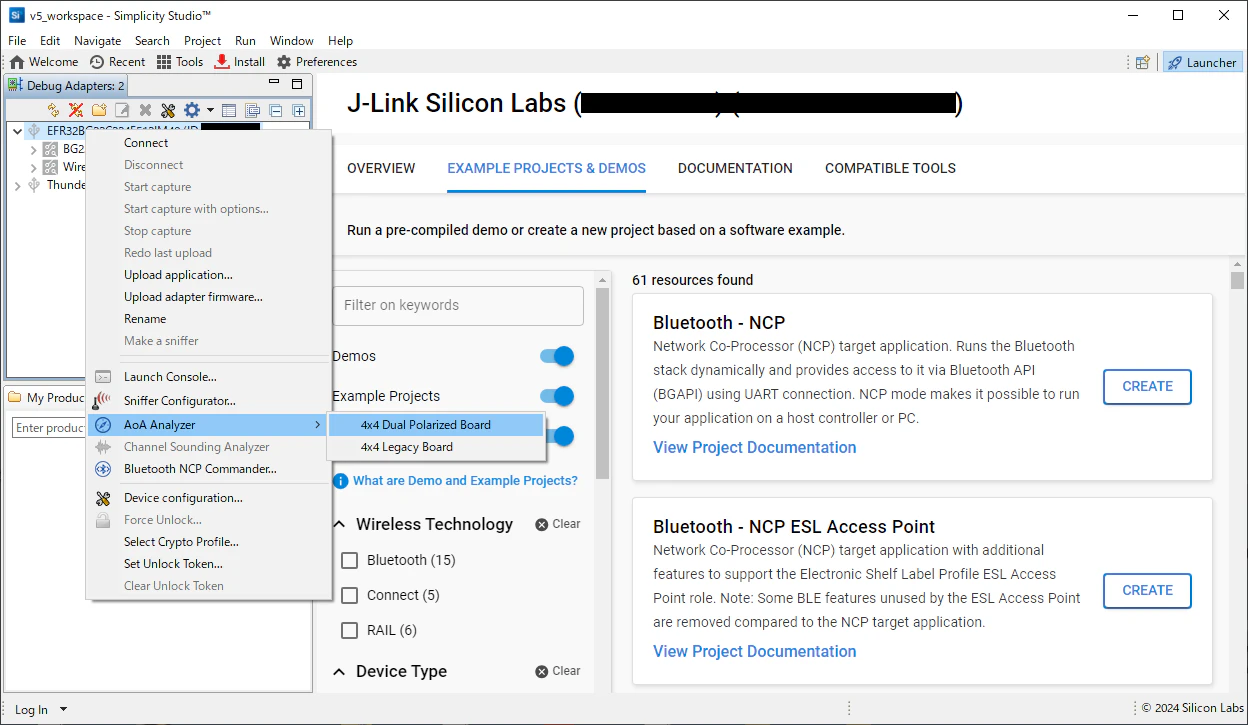Check the RAIL (6) checkbox
Image resolution: width=1248 pixels, height=725 pixels.
pyautogui.click(x=350, y=630)
